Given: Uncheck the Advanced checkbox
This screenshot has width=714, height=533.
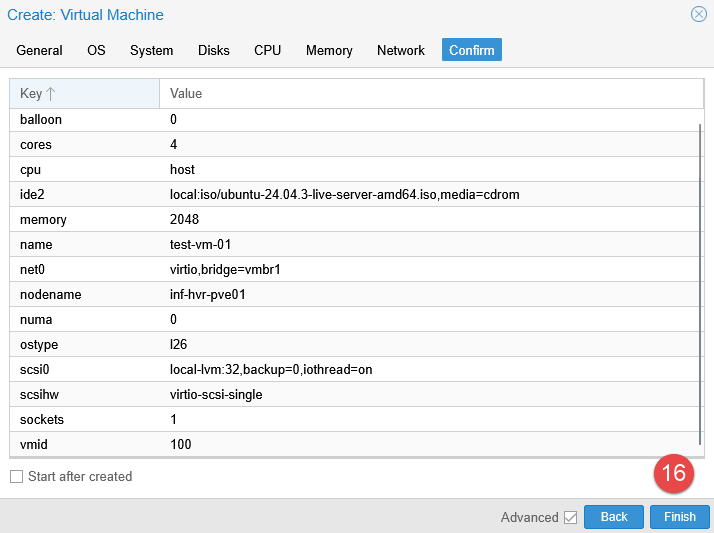Looking at the screenshot, I should pyautogui.click(x=571, y=517).
